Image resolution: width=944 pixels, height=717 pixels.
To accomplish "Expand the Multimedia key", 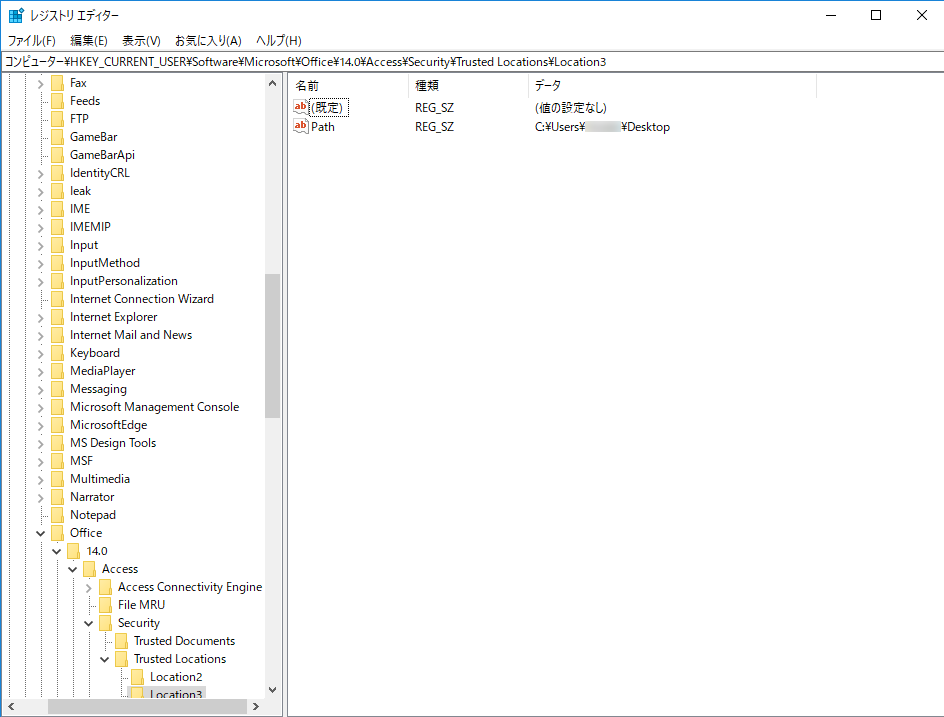I will 40,480.
